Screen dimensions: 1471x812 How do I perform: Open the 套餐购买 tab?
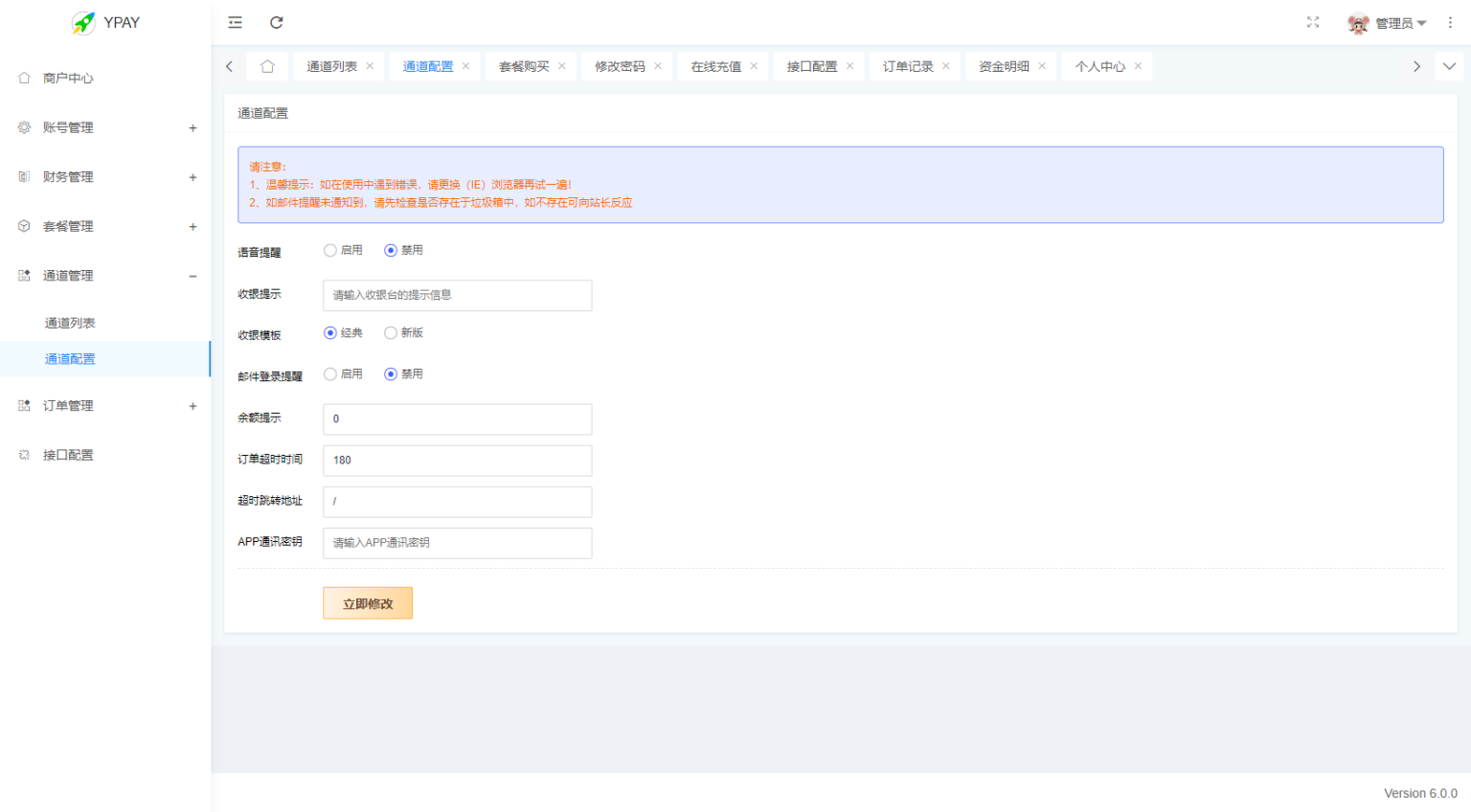tap(524, 65)
